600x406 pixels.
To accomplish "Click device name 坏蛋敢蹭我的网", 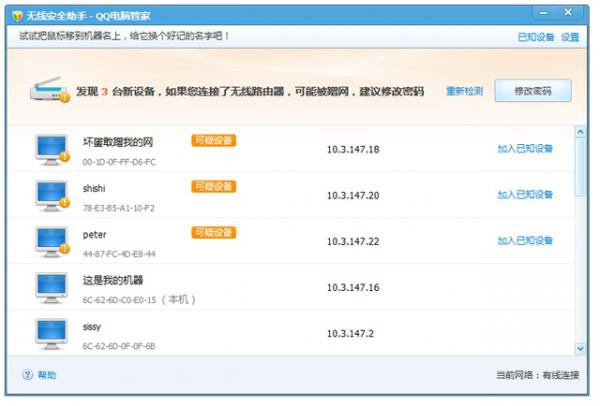I will [x=118, y=142].
